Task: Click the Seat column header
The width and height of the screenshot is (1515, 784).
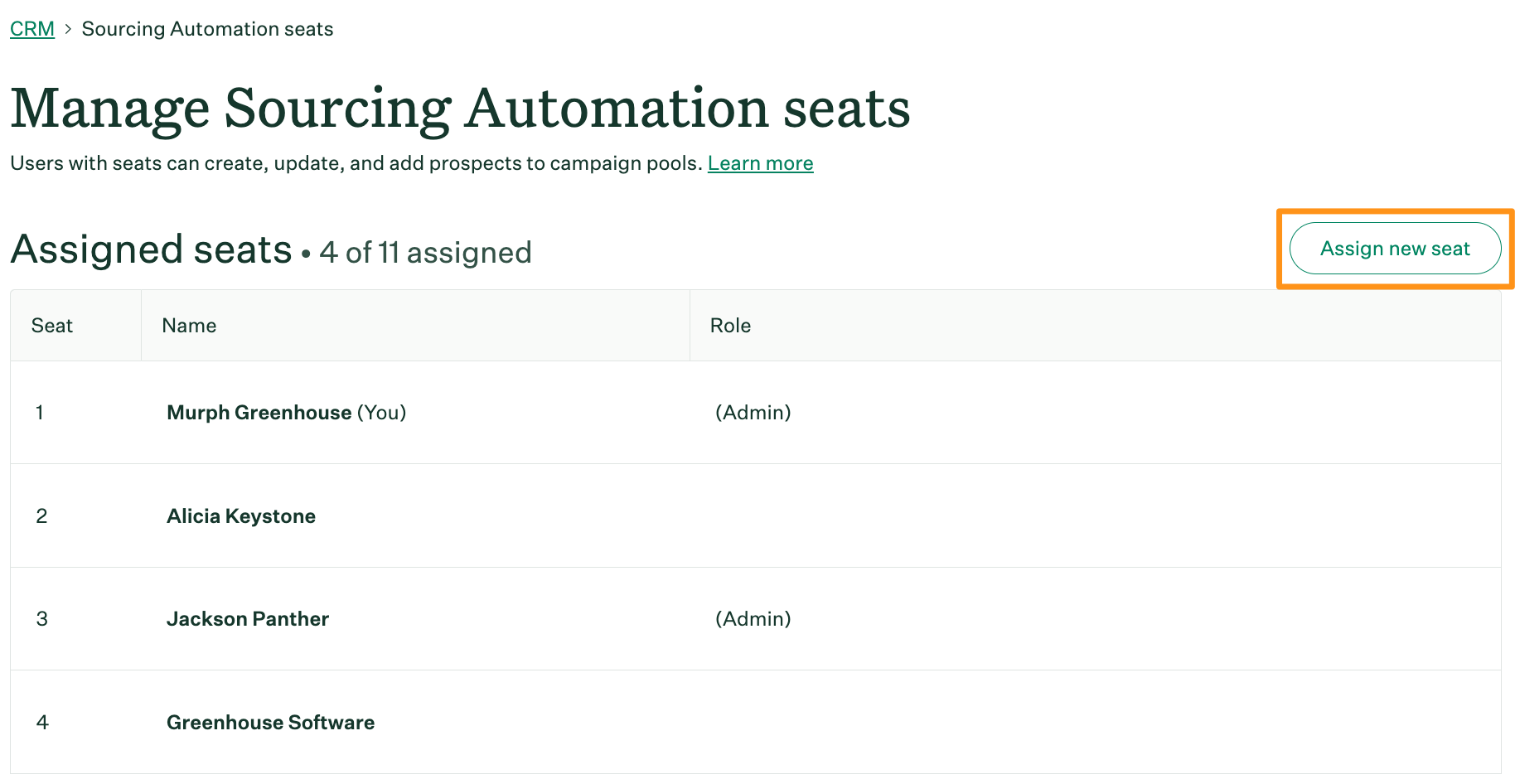Action: point(51,325)
